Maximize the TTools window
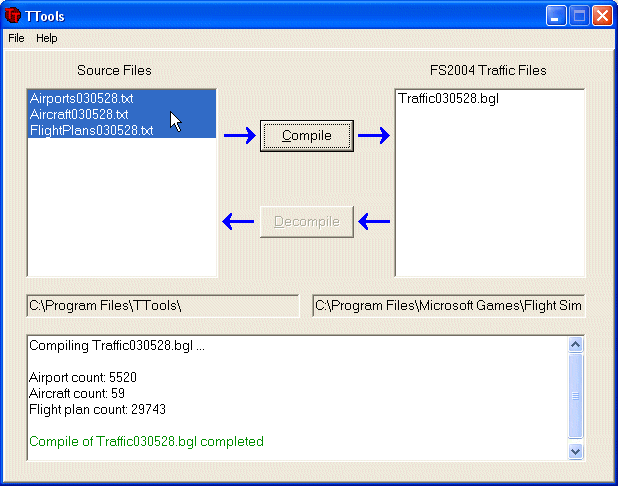 (579, 15)
